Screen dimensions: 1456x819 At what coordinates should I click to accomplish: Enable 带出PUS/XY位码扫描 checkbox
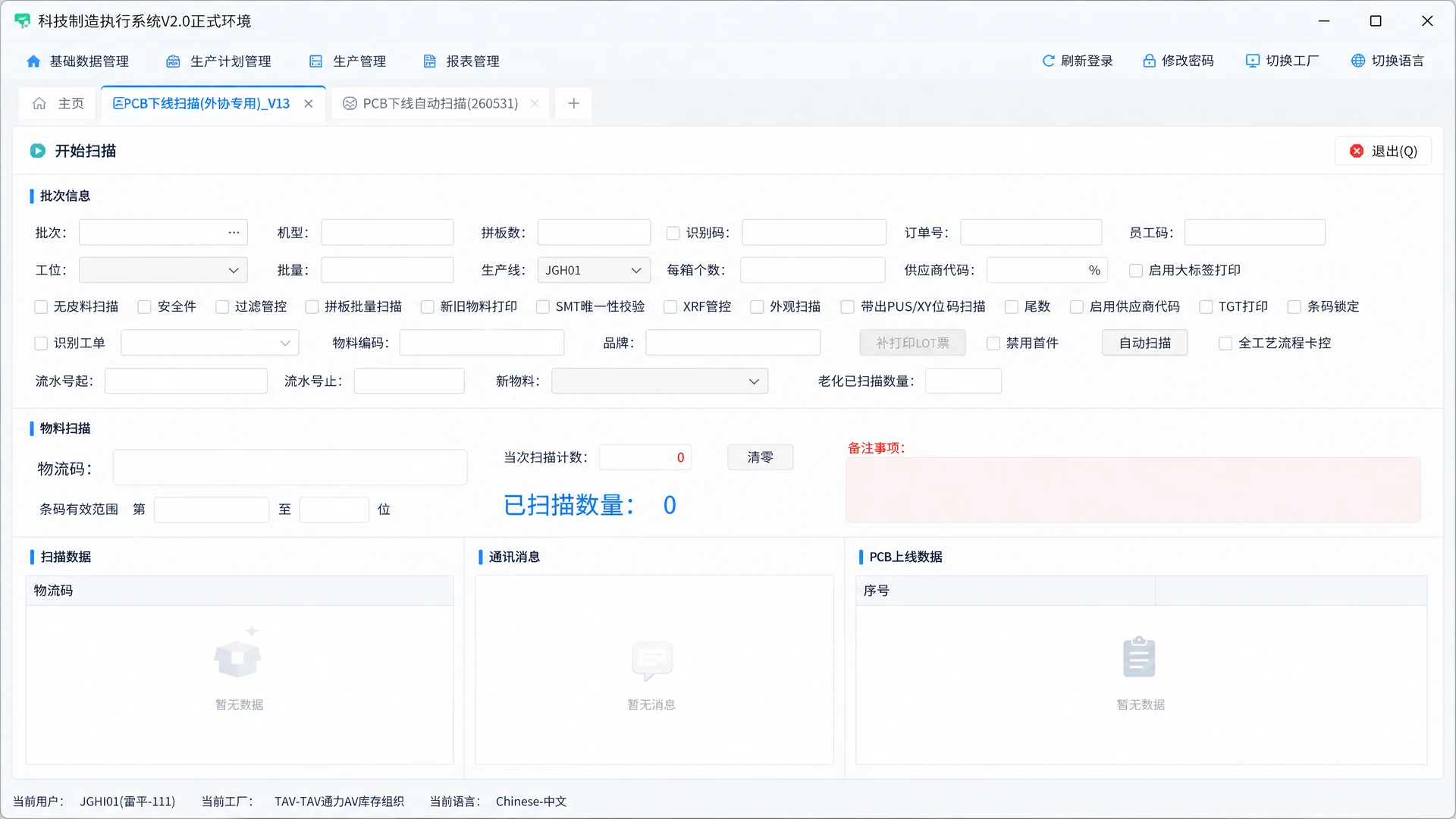point(848,307)
